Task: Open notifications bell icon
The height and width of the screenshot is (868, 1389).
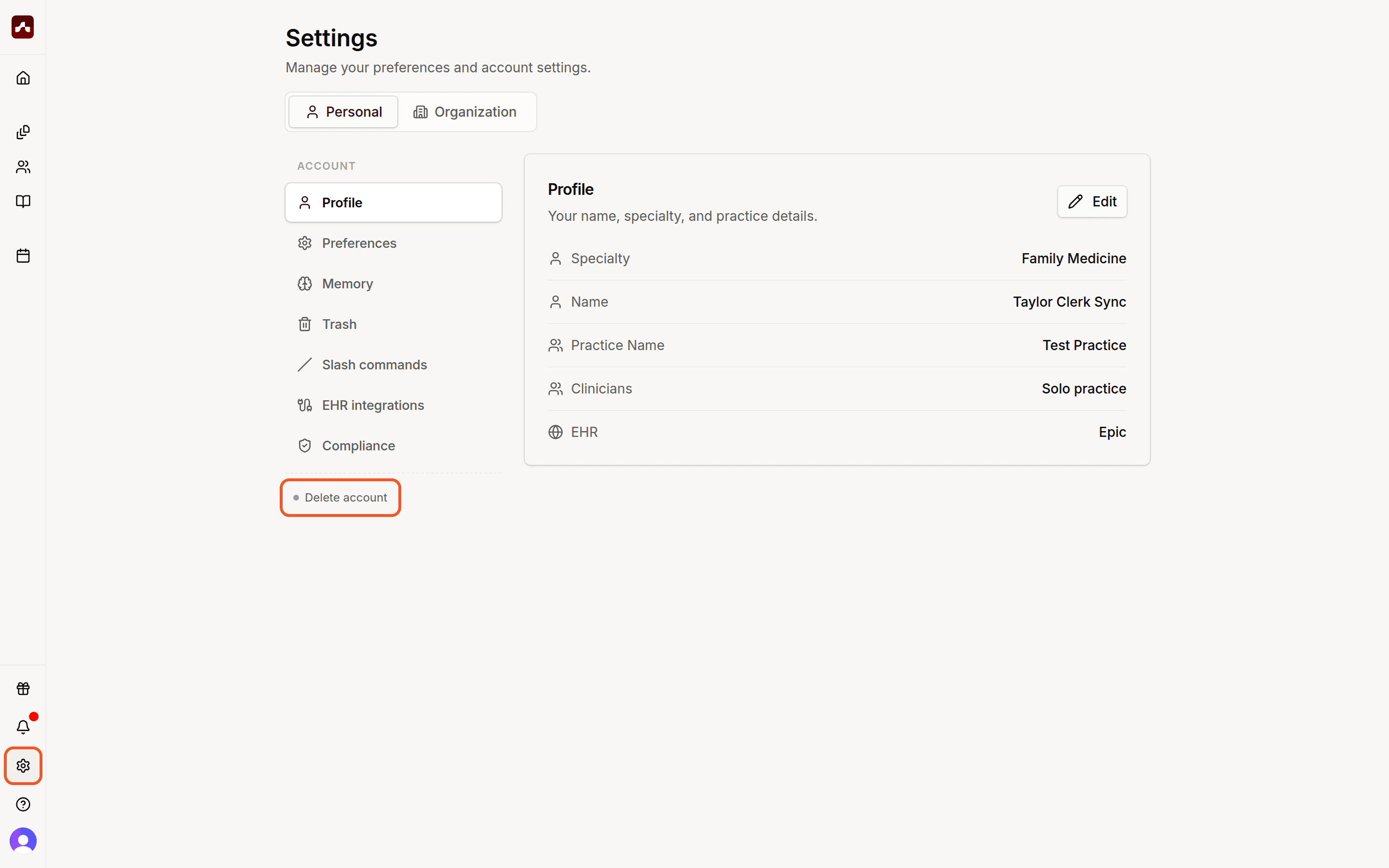Action: point(23,727)
